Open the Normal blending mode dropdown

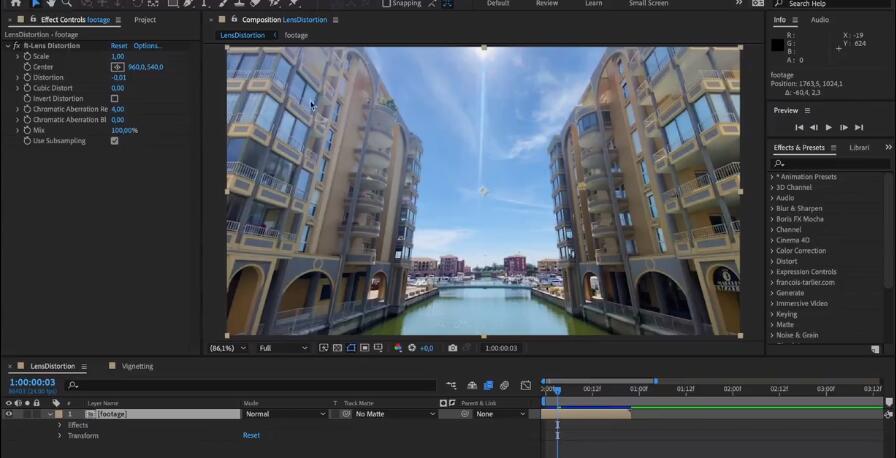[286, 414]
